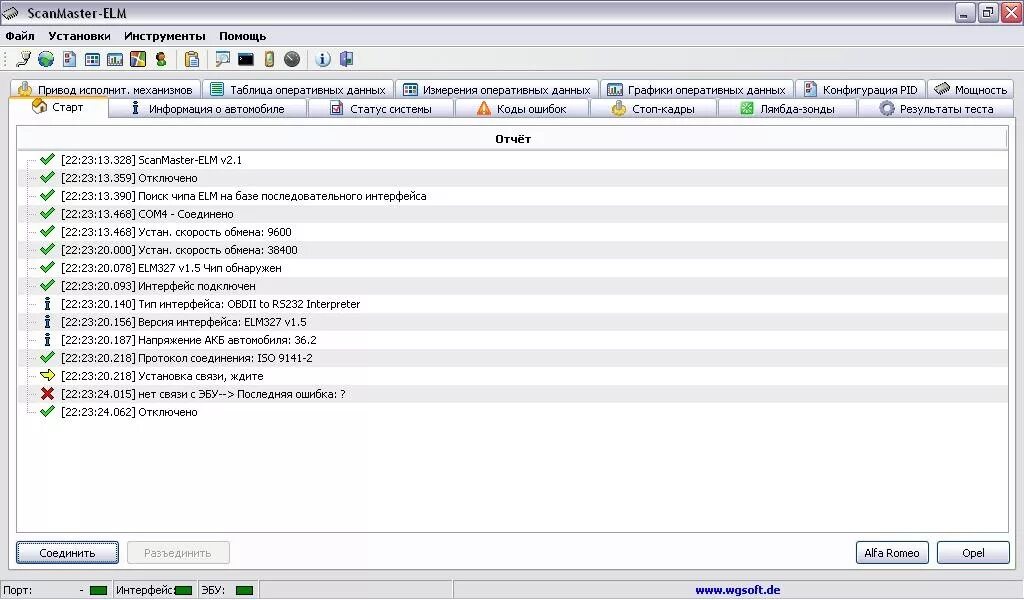Open Стоп-кадры tab
Screen dimensions: 1024x600
[x=653, y=109]
